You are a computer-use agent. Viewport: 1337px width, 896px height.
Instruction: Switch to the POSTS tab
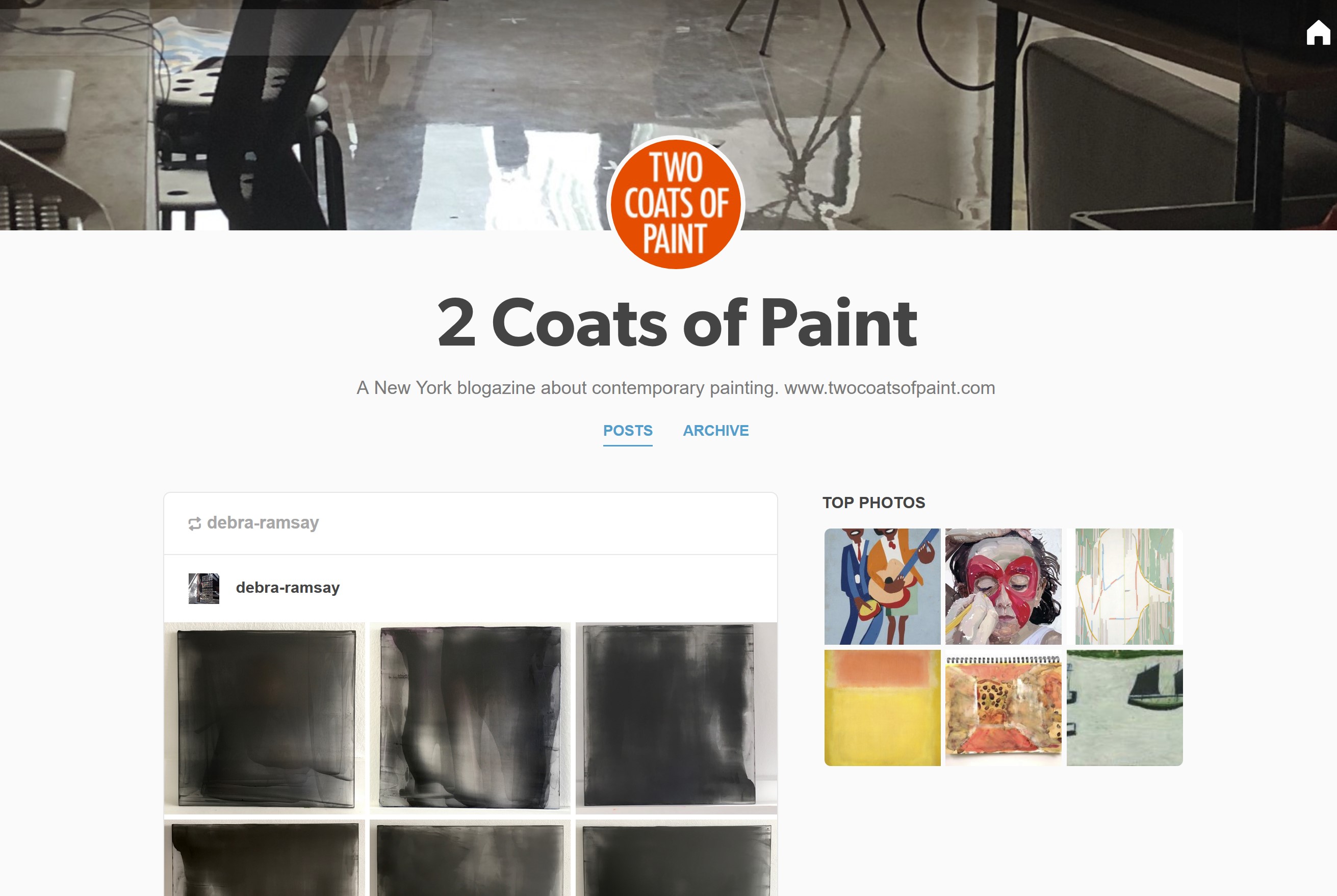click(x=628, y=430)
